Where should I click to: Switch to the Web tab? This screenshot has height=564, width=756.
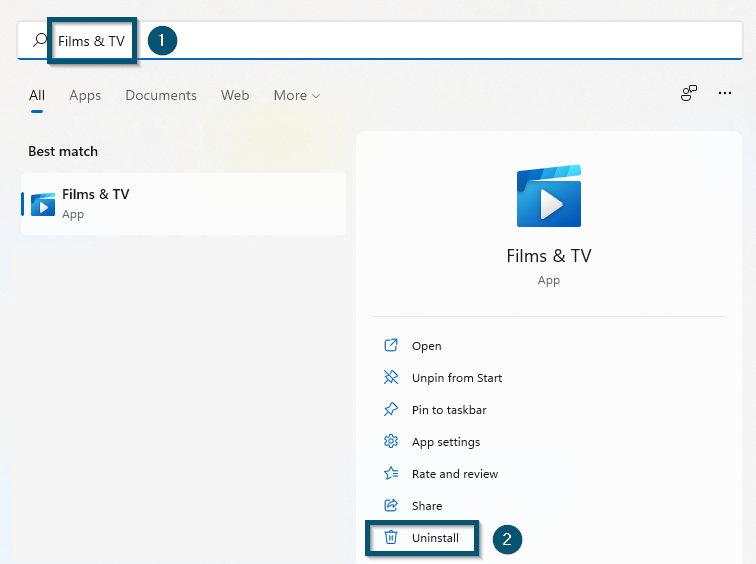click(235, 95)
